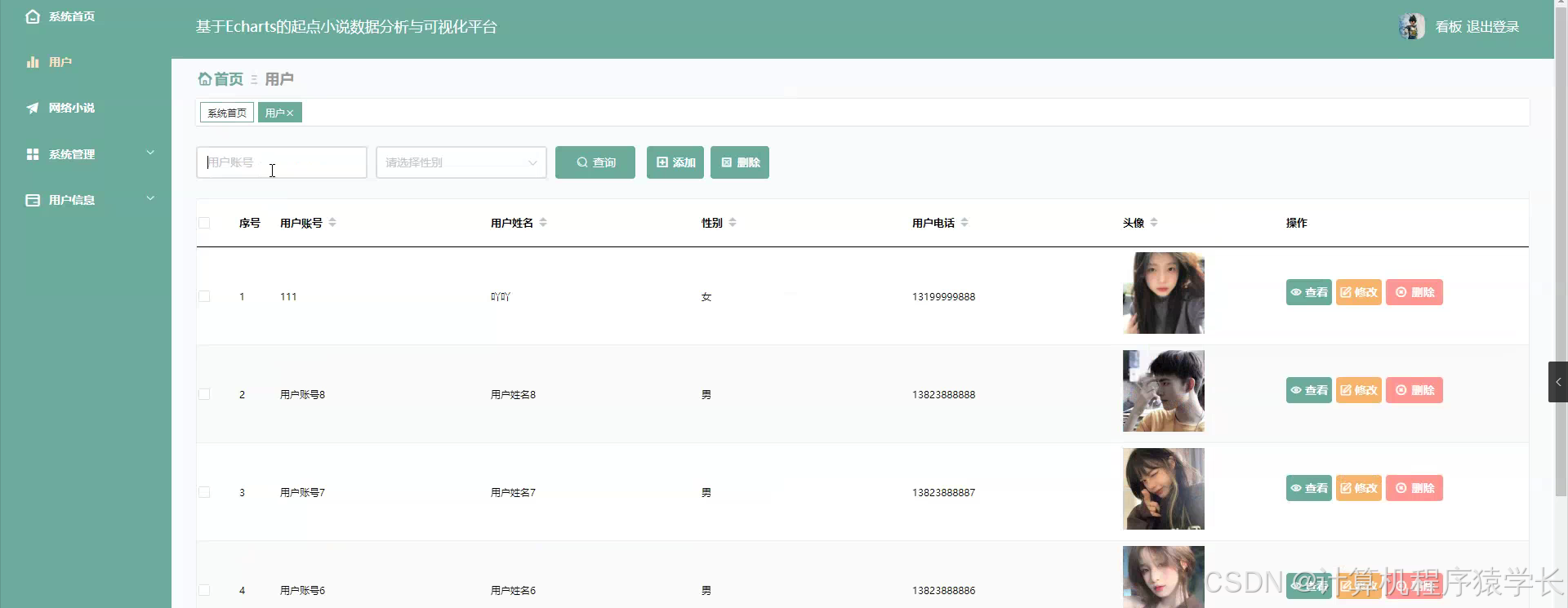Click 查看 for row 用户账号8

(x=1309, y=390)
